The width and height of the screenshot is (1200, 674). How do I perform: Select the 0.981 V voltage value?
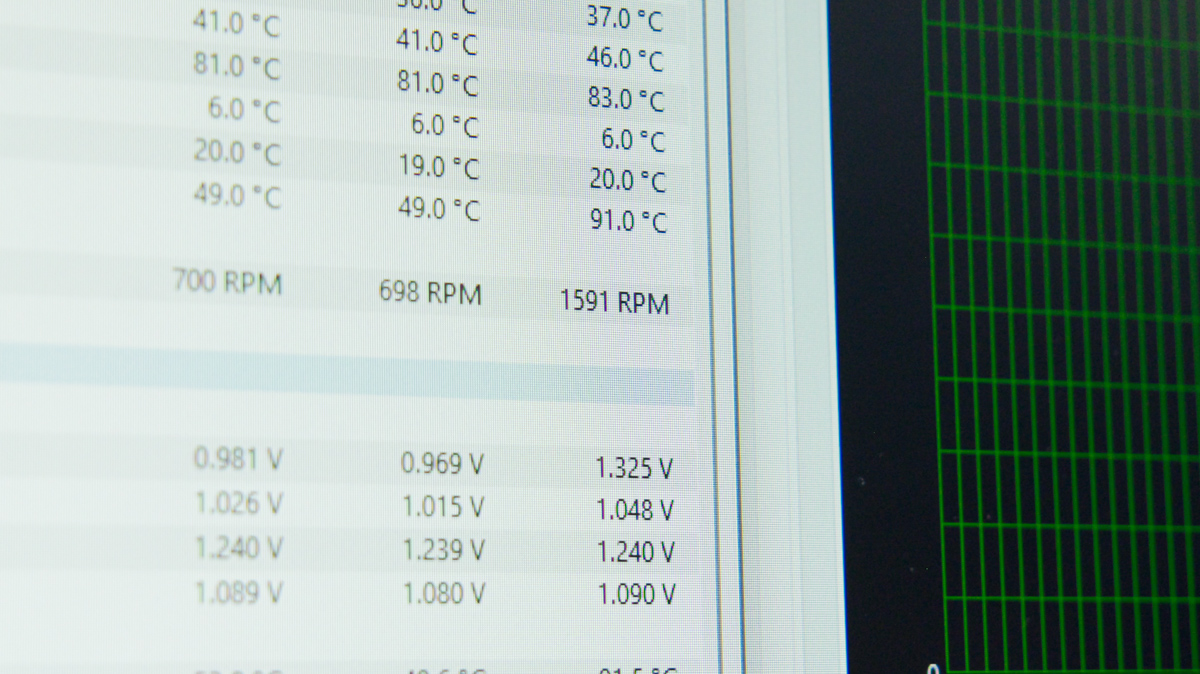(238, 460)
